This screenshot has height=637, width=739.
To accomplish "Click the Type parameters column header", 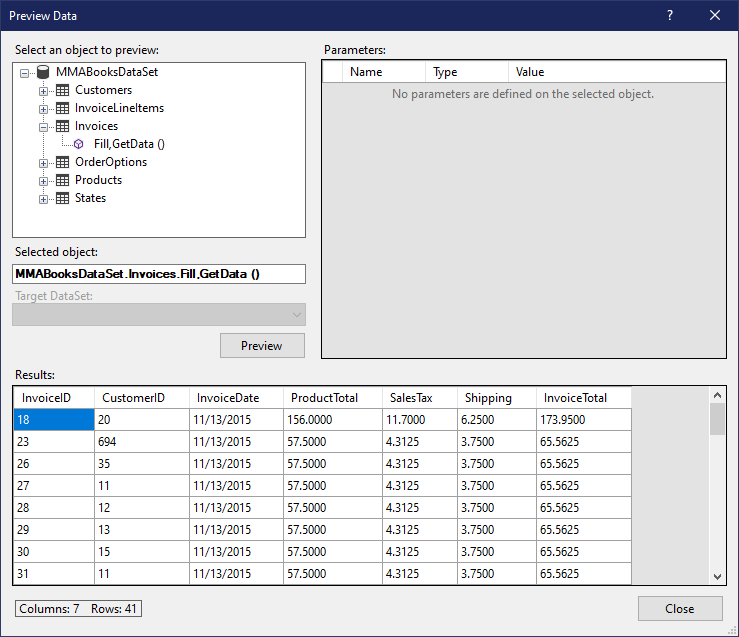I will click(467, 72).
